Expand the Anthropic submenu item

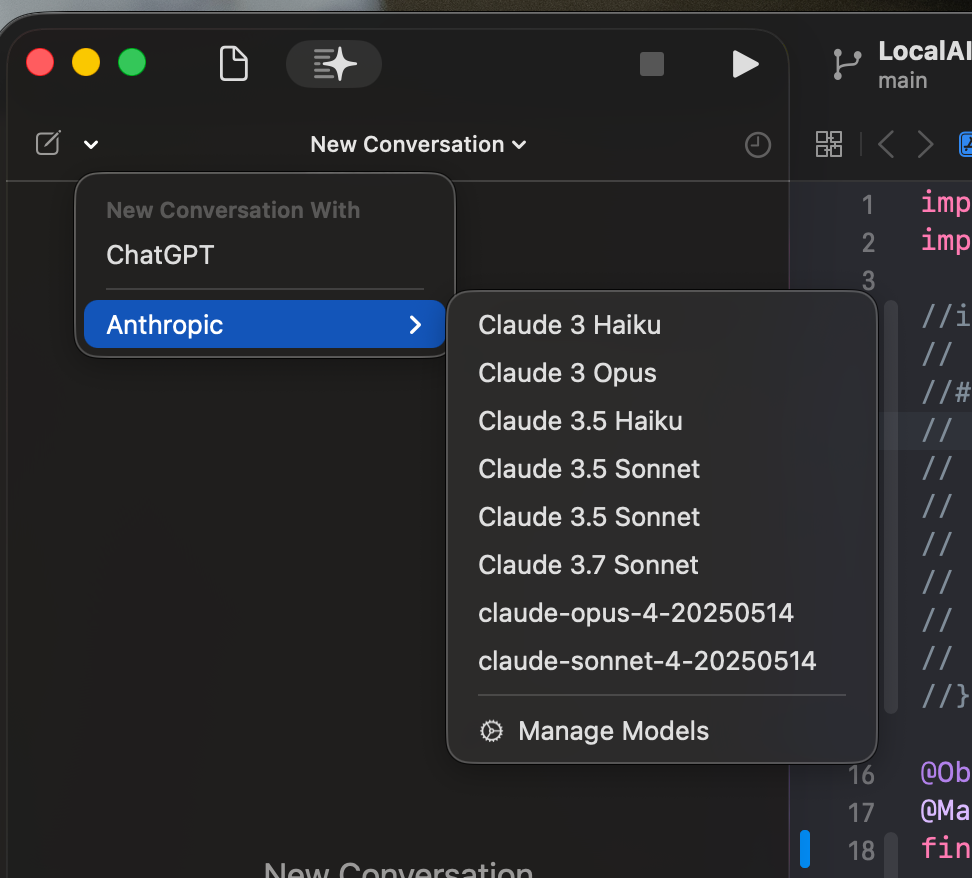pos(265,324)
